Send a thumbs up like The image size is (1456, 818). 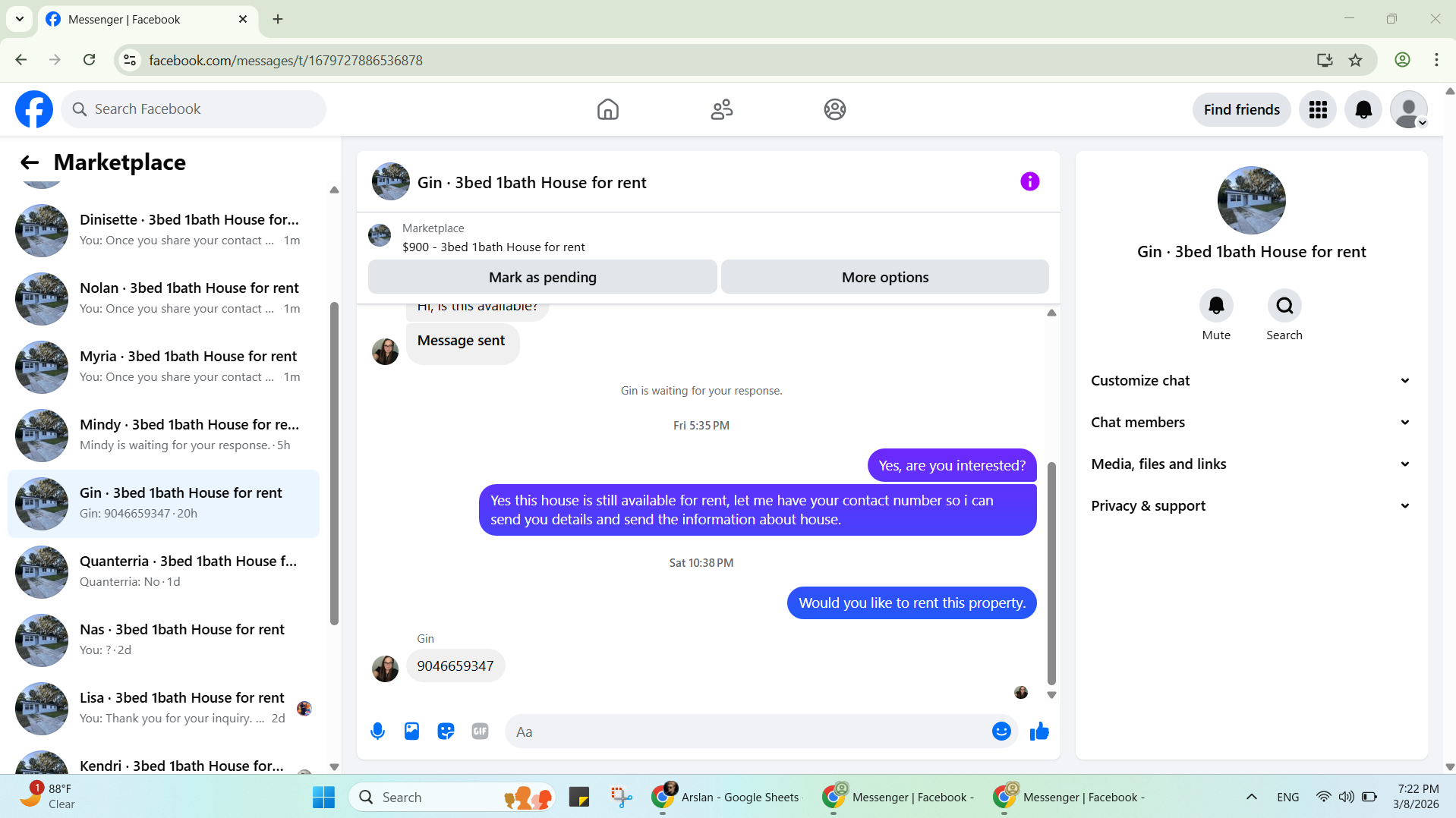click(x=1039, y=731)
